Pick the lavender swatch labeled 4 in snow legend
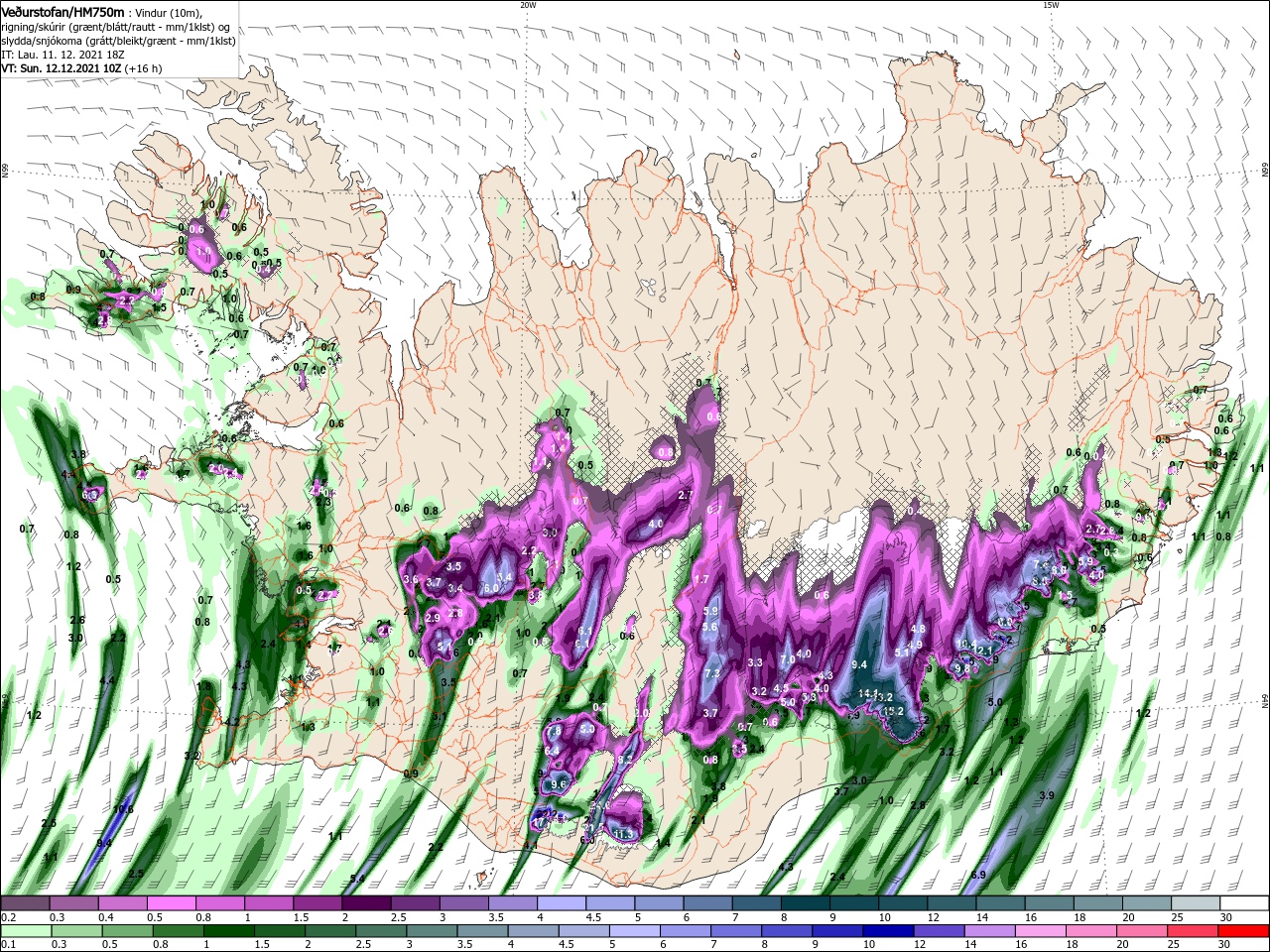 (x=561, y=903)
